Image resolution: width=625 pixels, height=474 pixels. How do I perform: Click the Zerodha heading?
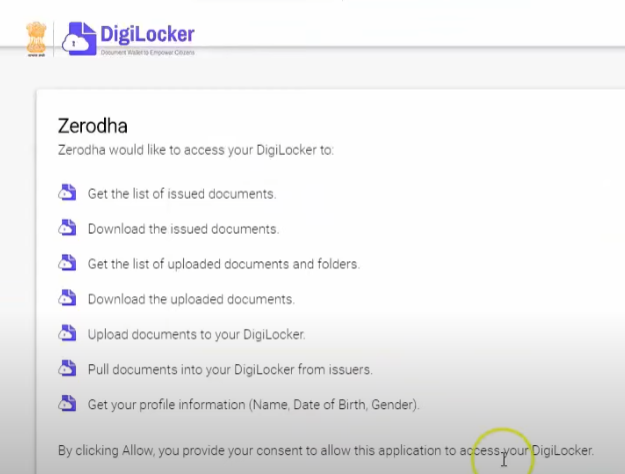pyautogui.click(x=93, y=127)
